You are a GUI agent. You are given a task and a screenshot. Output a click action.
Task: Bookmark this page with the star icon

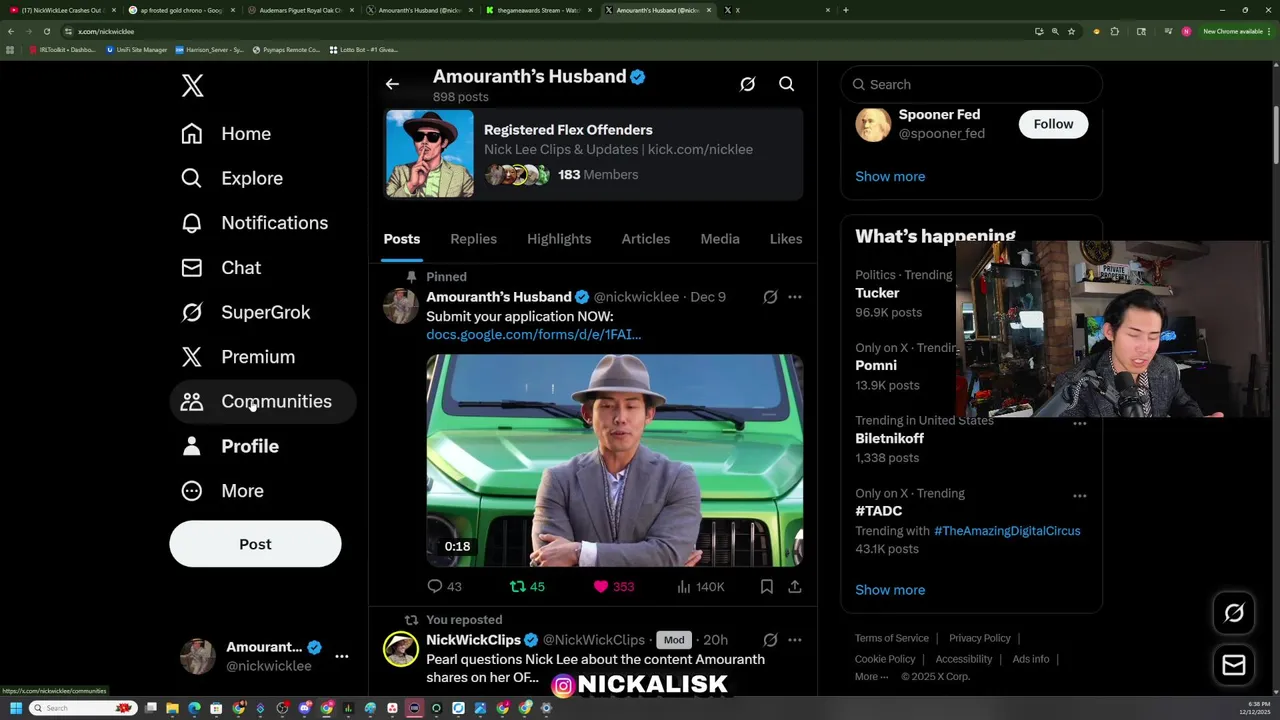[x=1071, y=31]
